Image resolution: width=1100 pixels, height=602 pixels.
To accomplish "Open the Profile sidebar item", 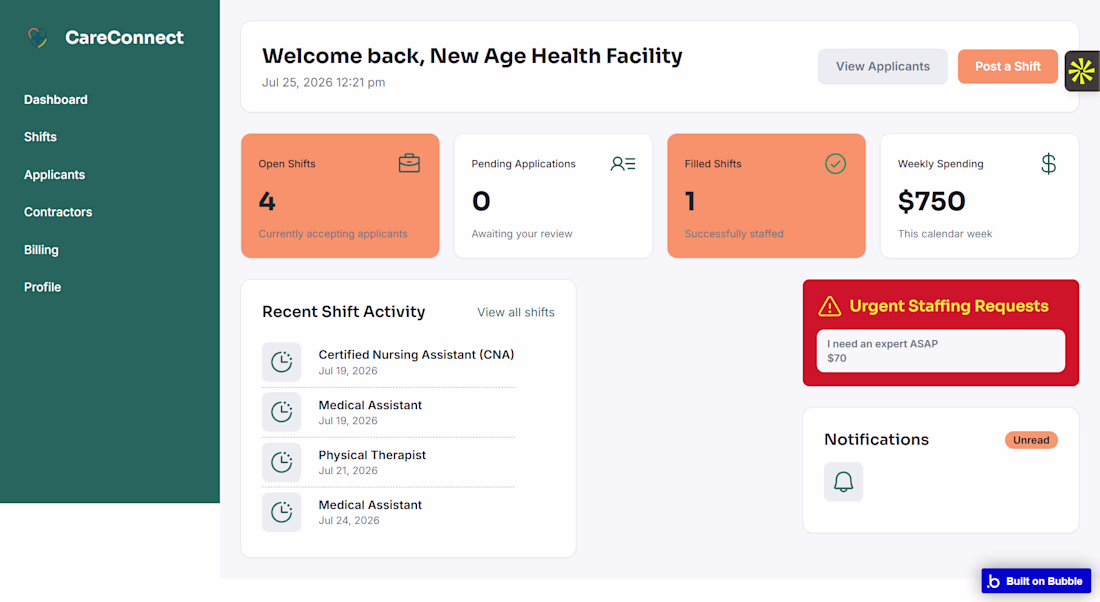I will click(x=42, y=287).
